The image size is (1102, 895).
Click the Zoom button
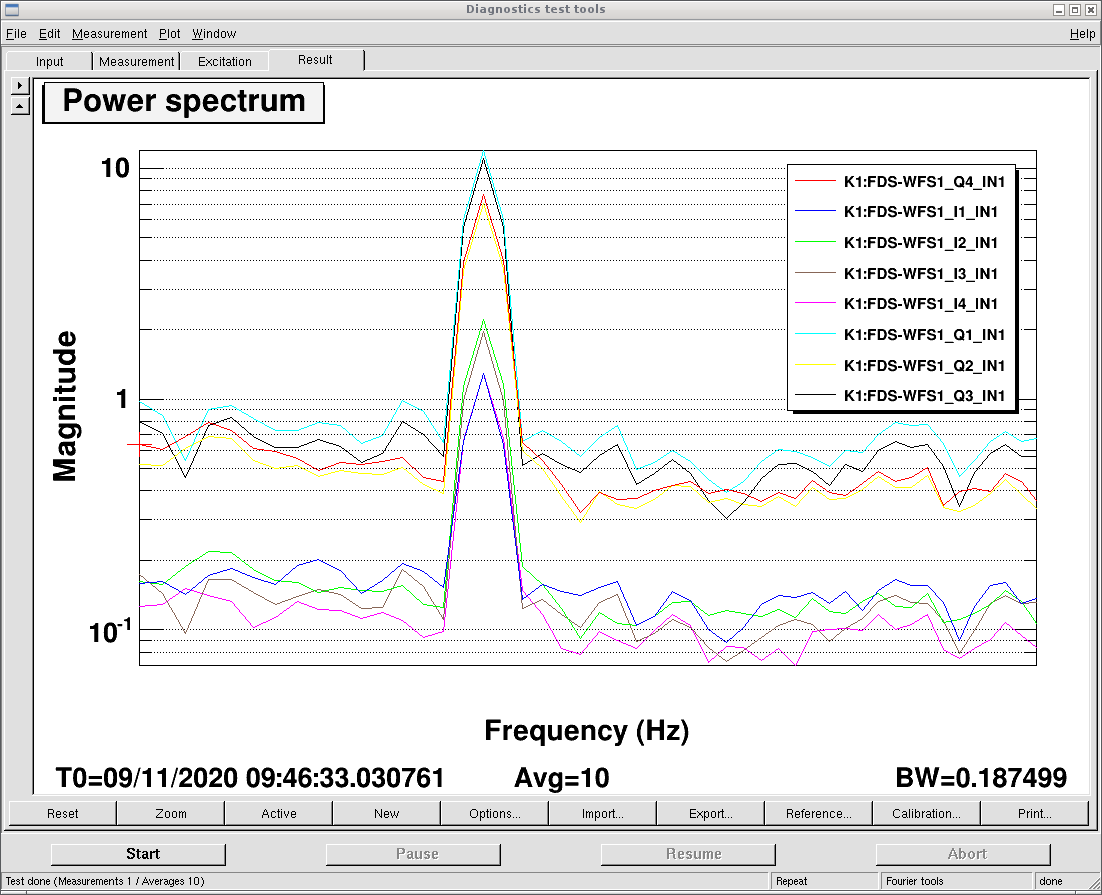171,813
